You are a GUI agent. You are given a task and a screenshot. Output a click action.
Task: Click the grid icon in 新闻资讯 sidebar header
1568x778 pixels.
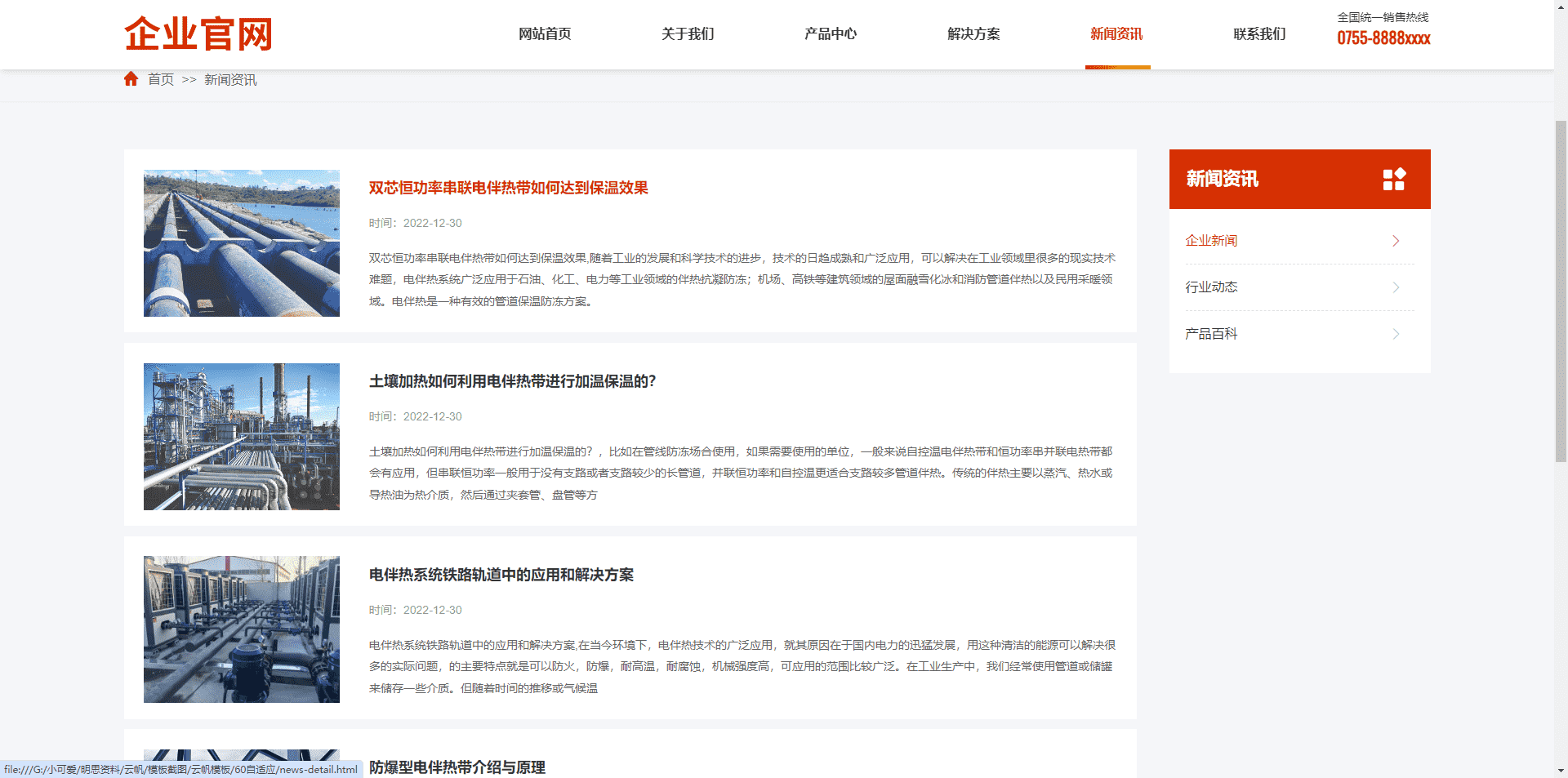[1394, 179]
